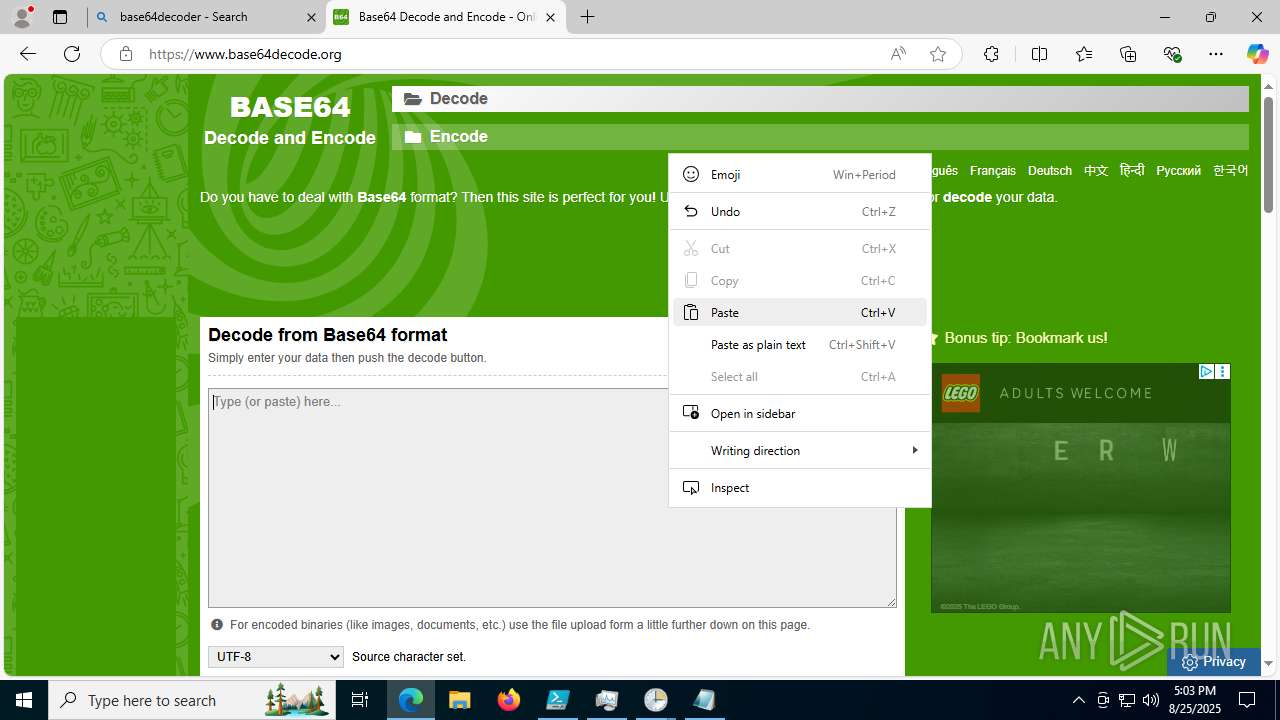Switch language to Русский

(1178, 171)
